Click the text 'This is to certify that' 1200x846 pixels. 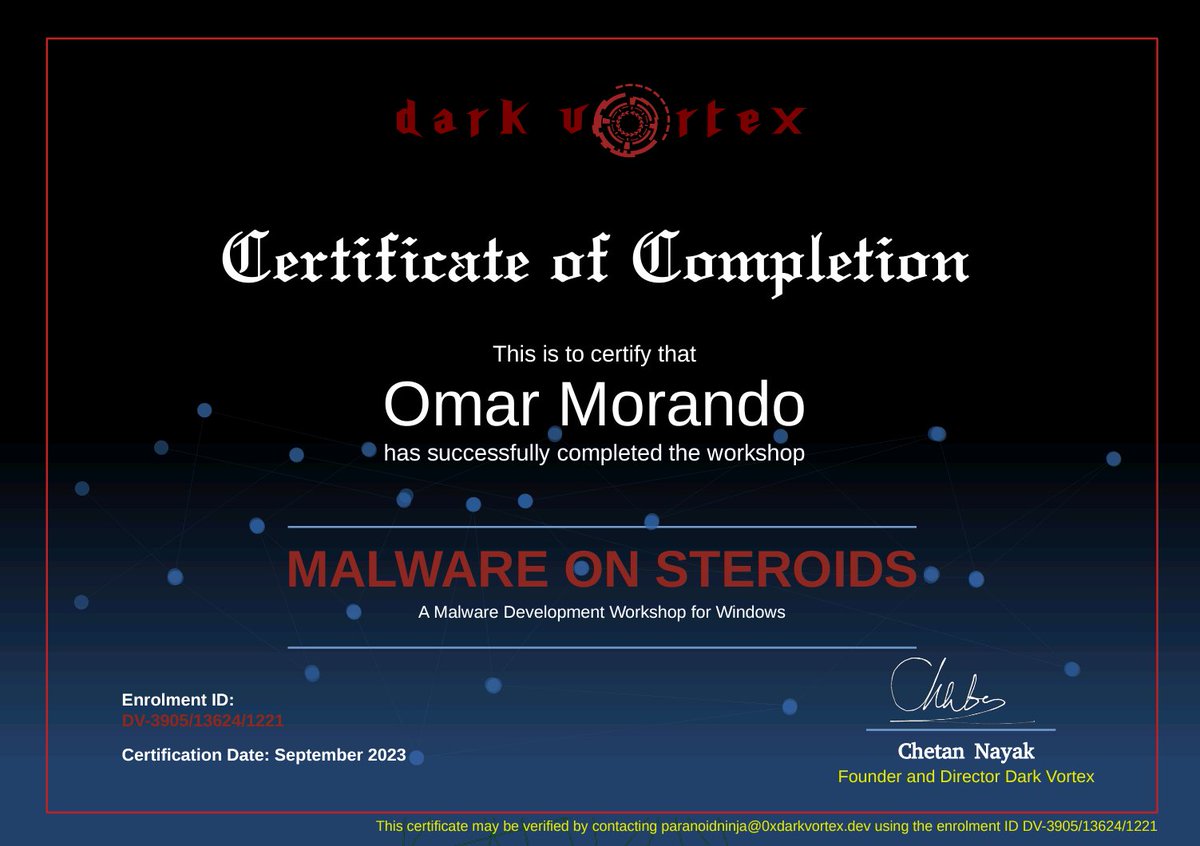(x=594, y=354)
